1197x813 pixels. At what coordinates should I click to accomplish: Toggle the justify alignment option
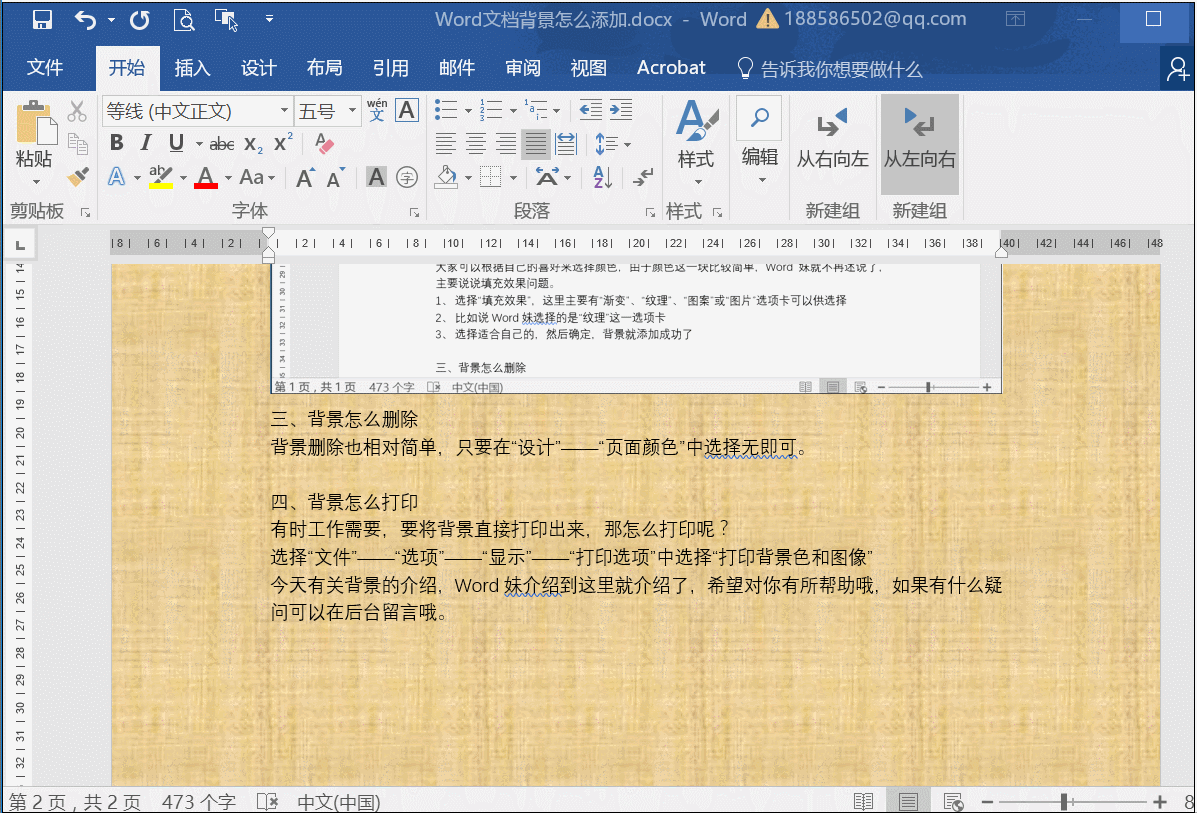coord(535,143)
